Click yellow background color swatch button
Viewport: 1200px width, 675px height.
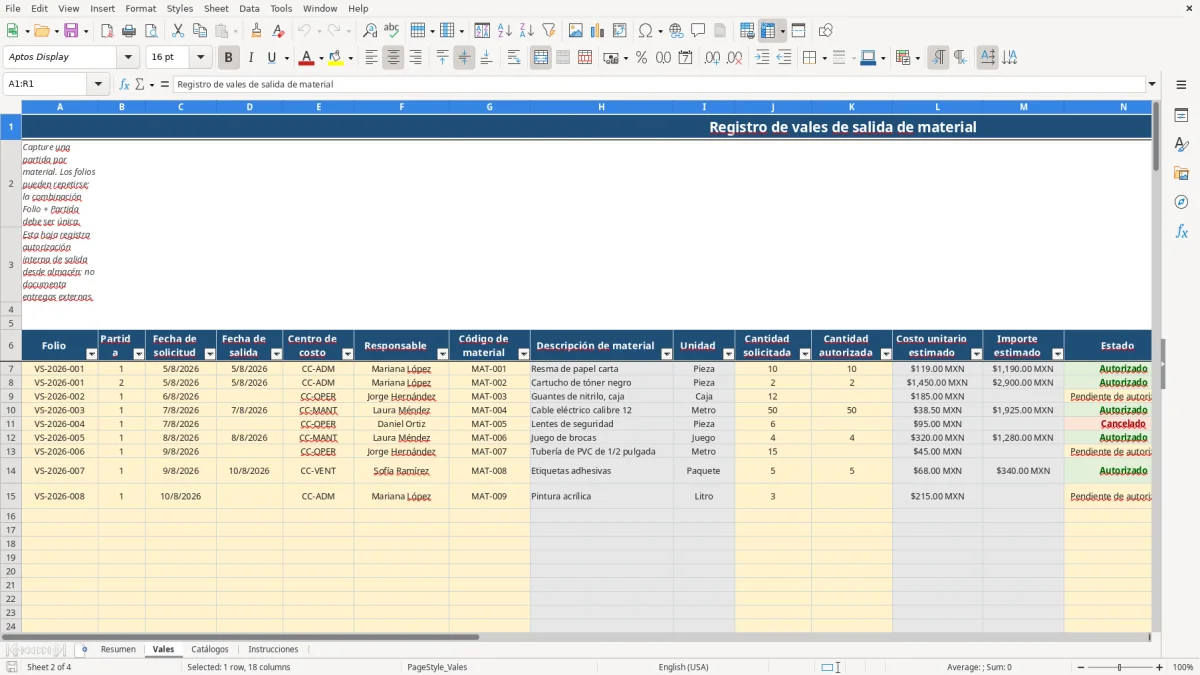(x=336, y=57)
